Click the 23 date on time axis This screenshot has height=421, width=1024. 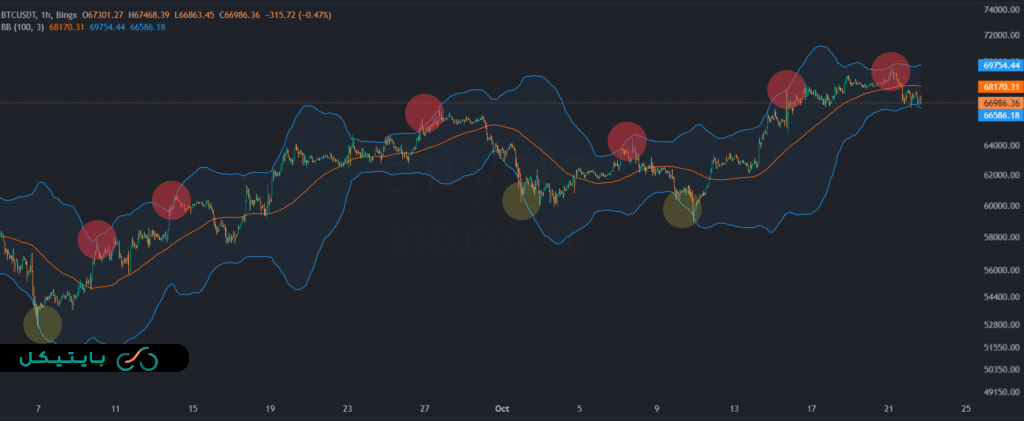pos(347,408)
